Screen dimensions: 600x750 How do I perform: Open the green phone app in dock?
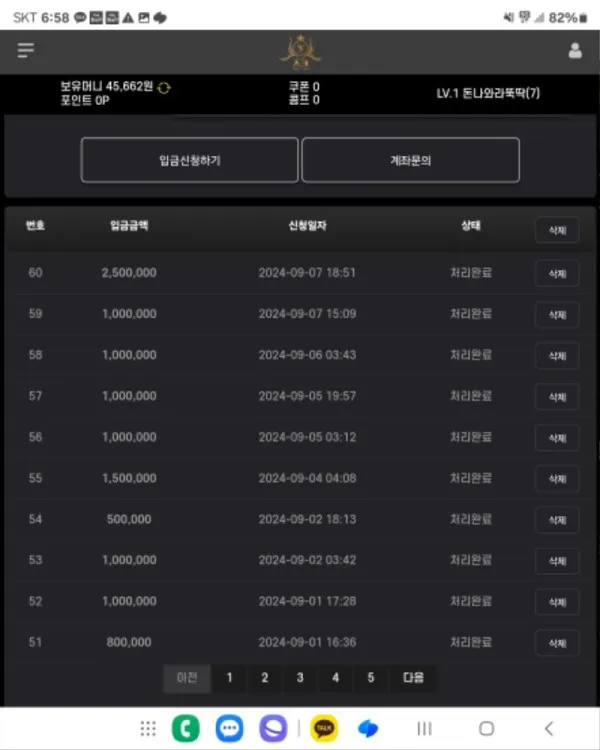(x=186, y=728)
